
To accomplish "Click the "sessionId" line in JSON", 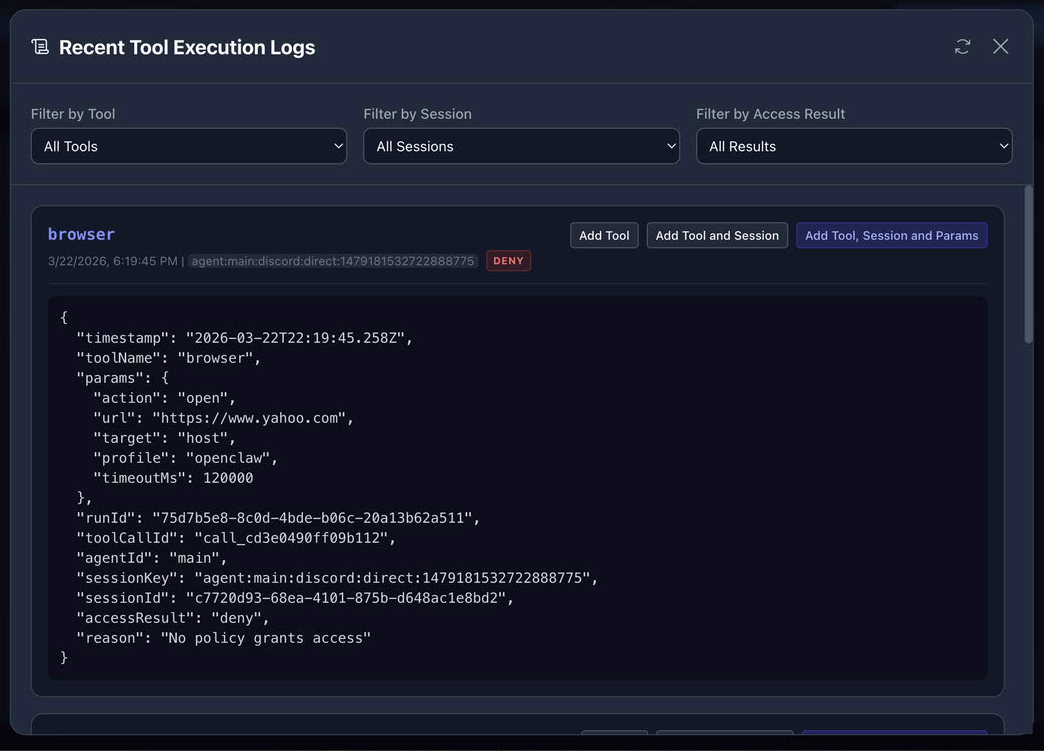I will tap(295, 598).
